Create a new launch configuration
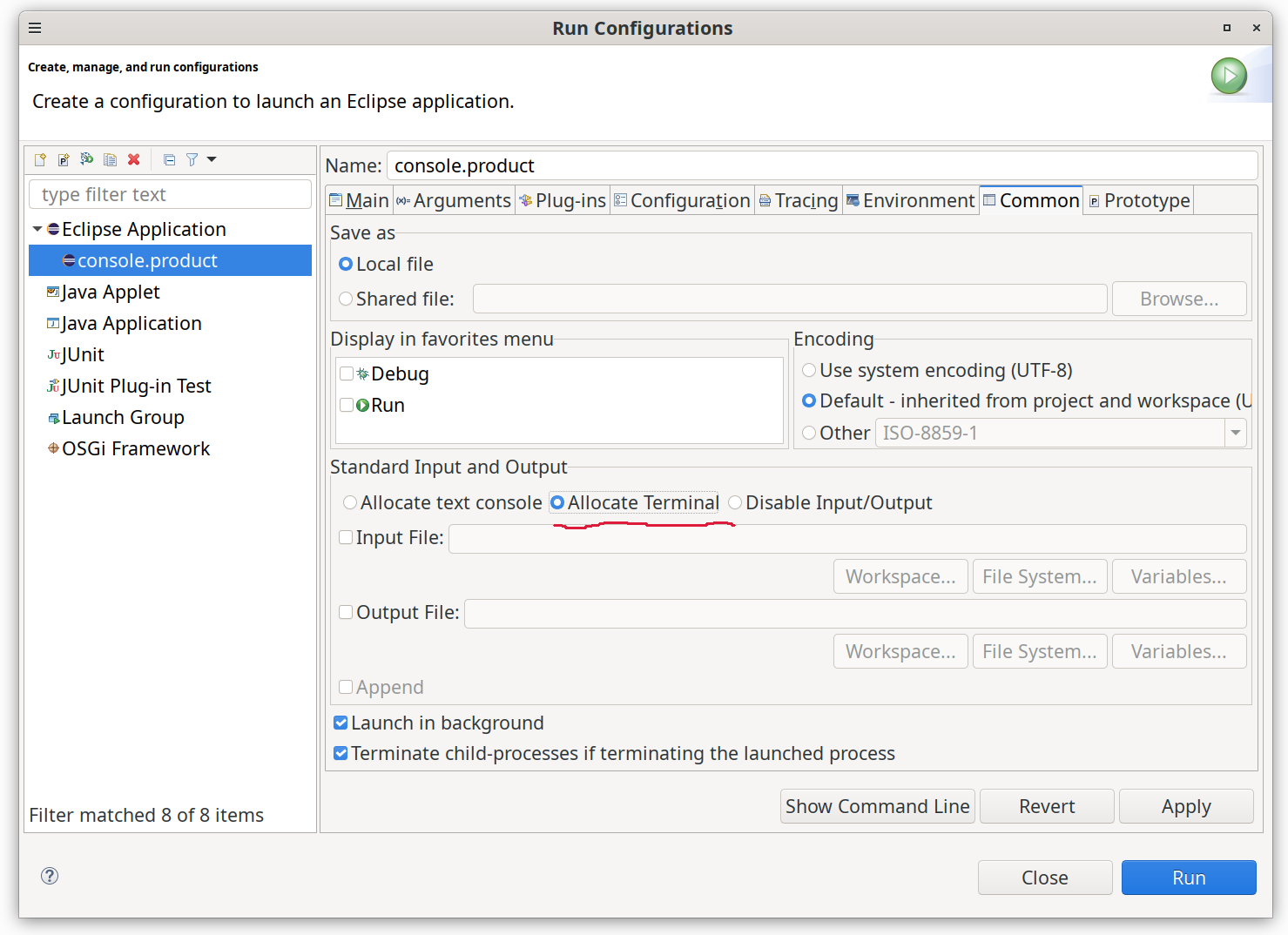The height and width of the screenshot is (935, 1288). (x=40, y=159)
